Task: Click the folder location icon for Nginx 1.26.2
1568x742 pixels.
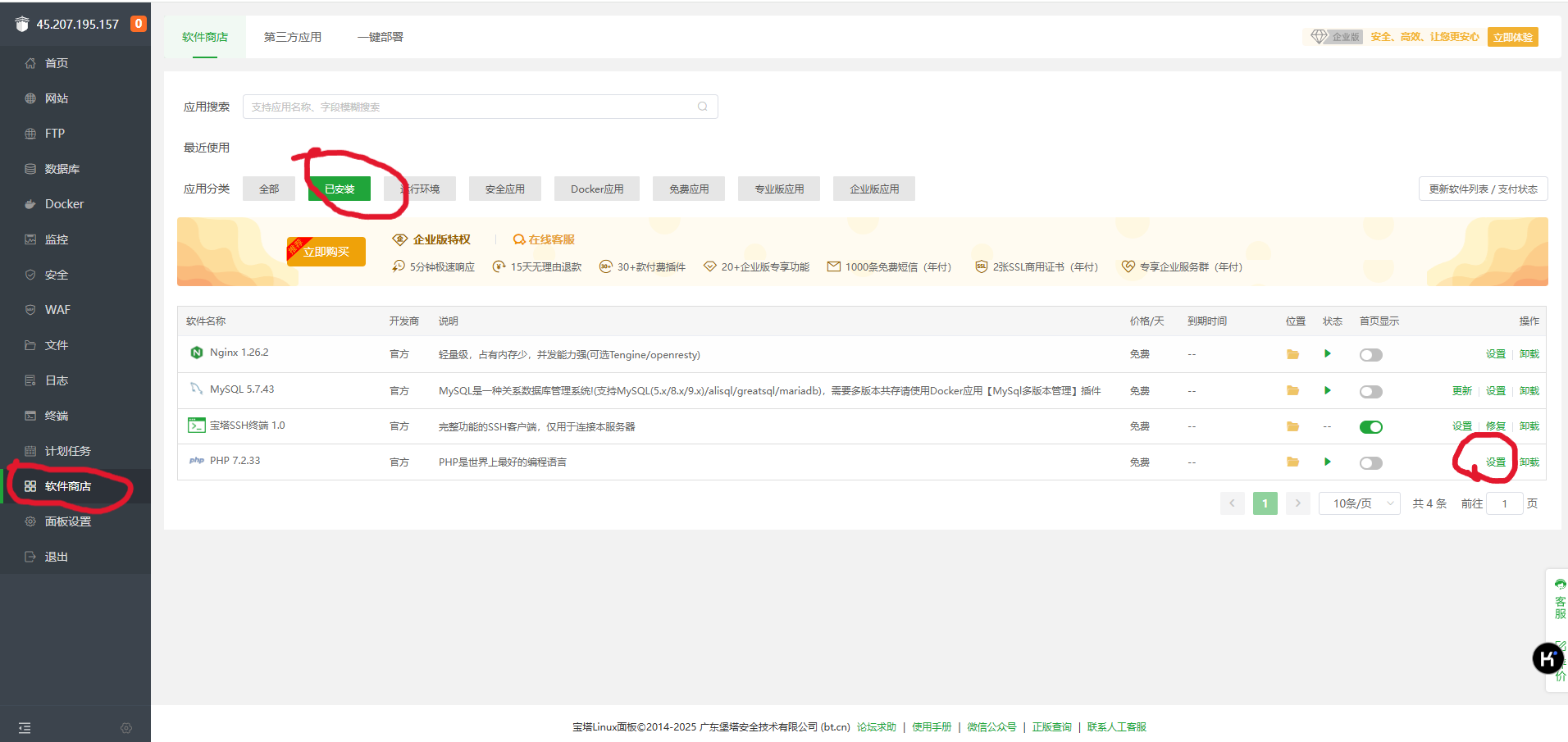Action: pos(1293,354)
